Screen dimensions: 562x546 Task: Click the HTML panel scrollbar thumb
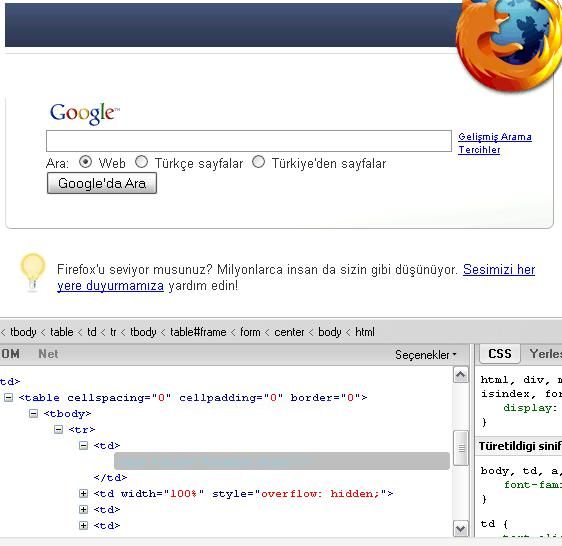point(461,448)
